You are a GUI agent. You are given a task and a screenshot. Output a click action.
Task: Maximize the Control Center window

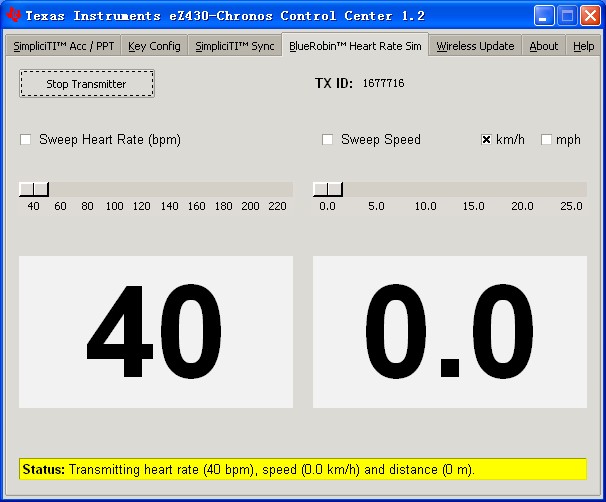click(567, 16)
